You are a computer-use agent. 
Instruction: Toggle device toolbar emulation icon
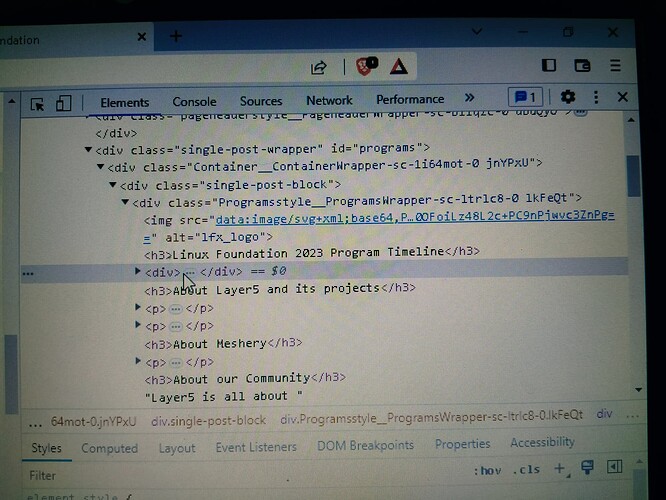click(63, 103)
